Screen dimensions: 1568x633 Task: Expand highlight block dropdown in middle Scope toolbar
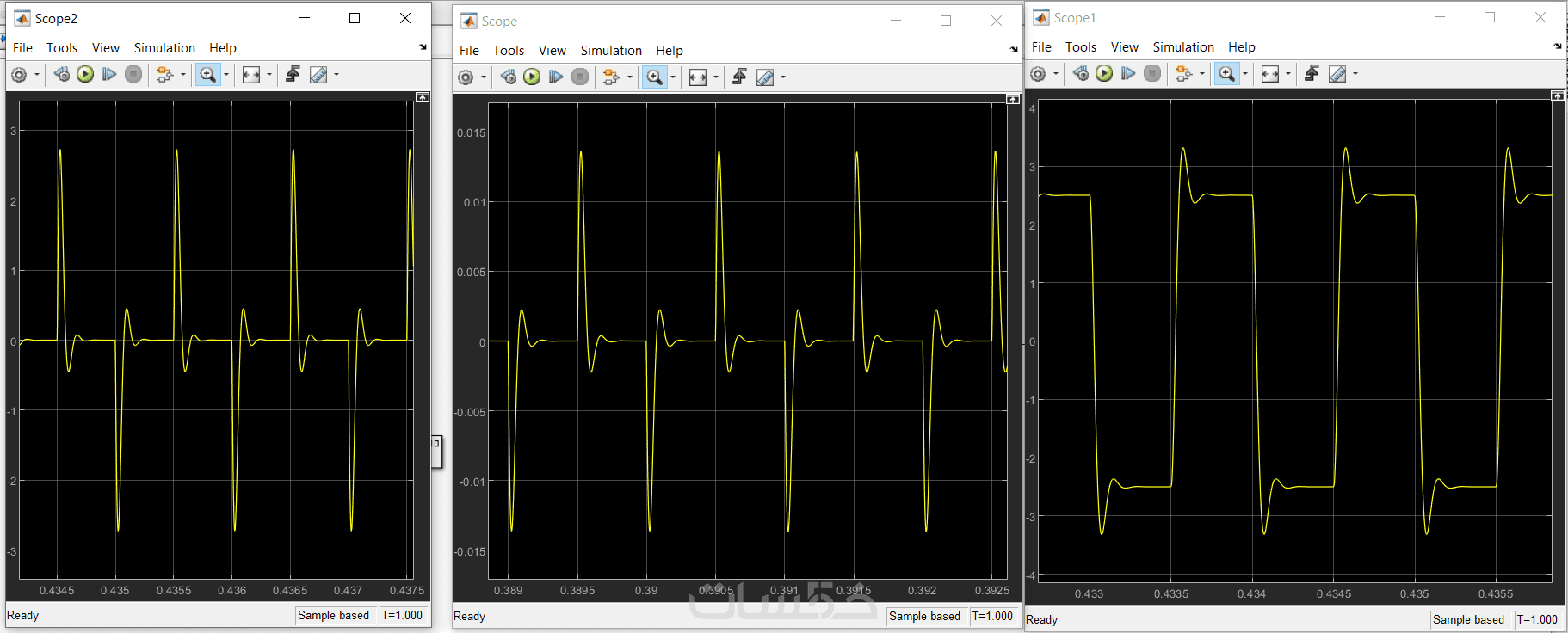(x=630, y=77)
